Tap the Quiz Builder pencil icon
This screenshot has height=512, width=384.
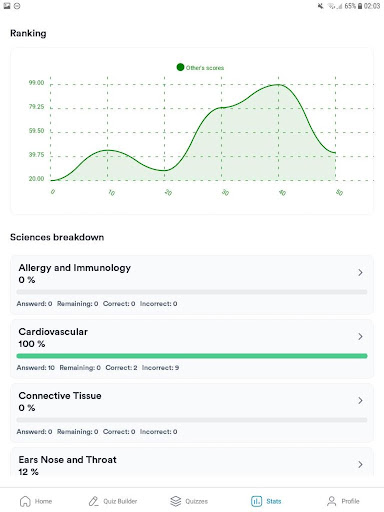coord(94,501)
